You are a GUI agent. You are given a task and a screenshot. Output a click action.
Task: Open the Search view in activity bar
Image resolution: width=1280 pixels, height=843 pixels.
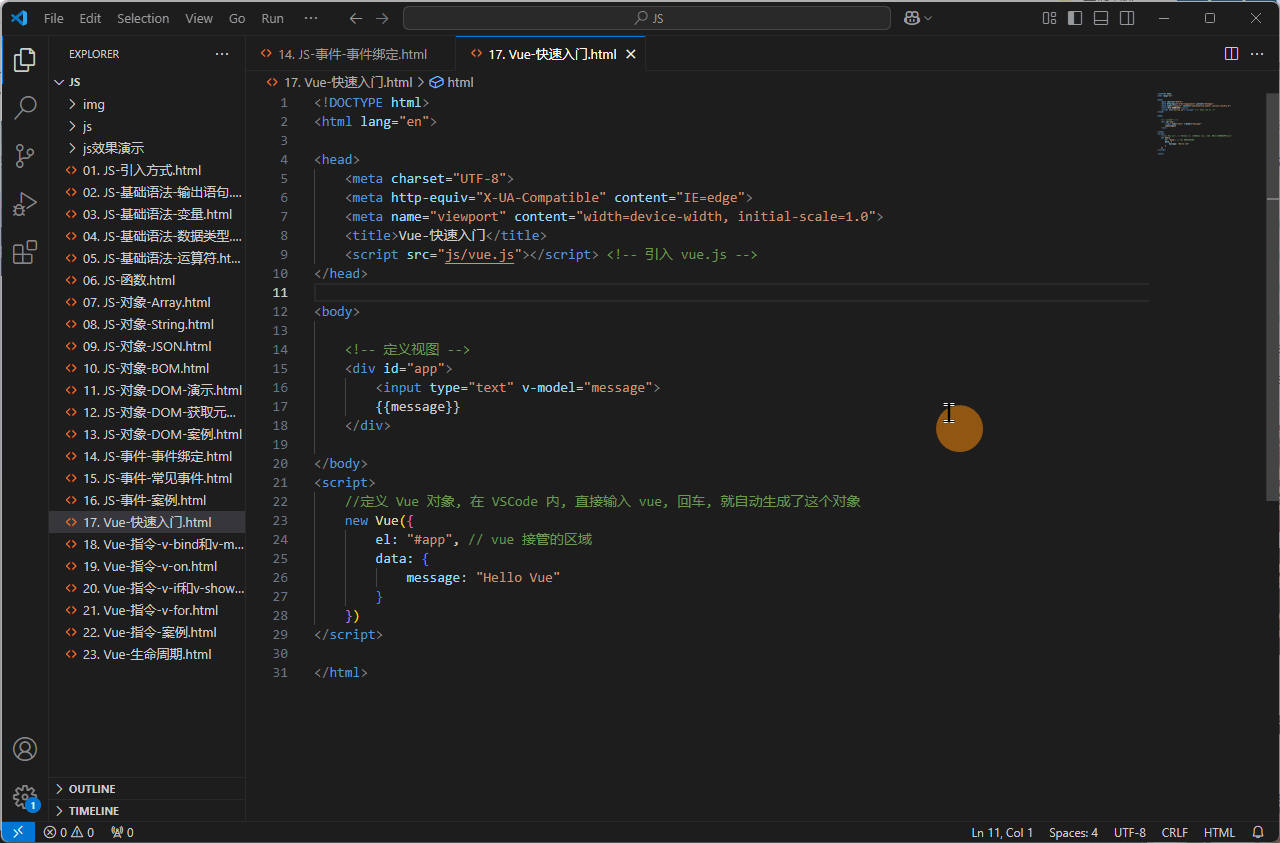(x=25, y=108)
